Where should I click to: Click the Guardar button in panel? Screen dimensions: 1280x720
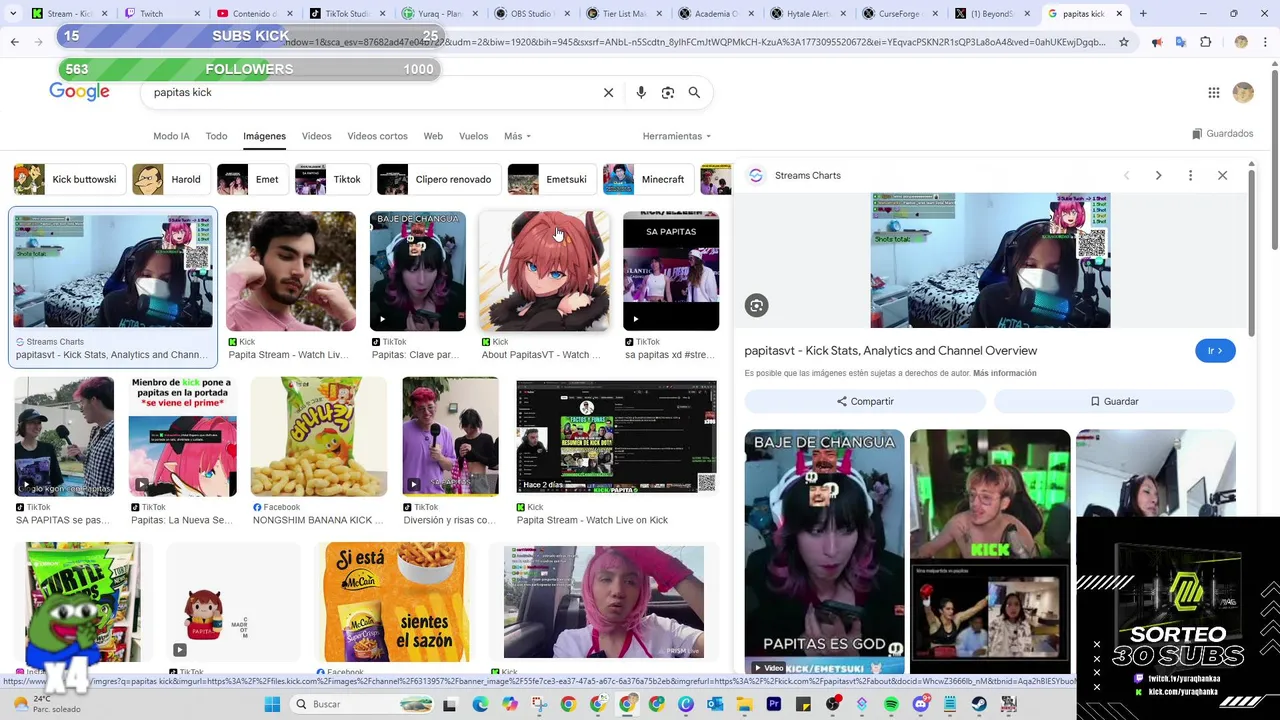pyautogui.click(x=1114, y=401)
